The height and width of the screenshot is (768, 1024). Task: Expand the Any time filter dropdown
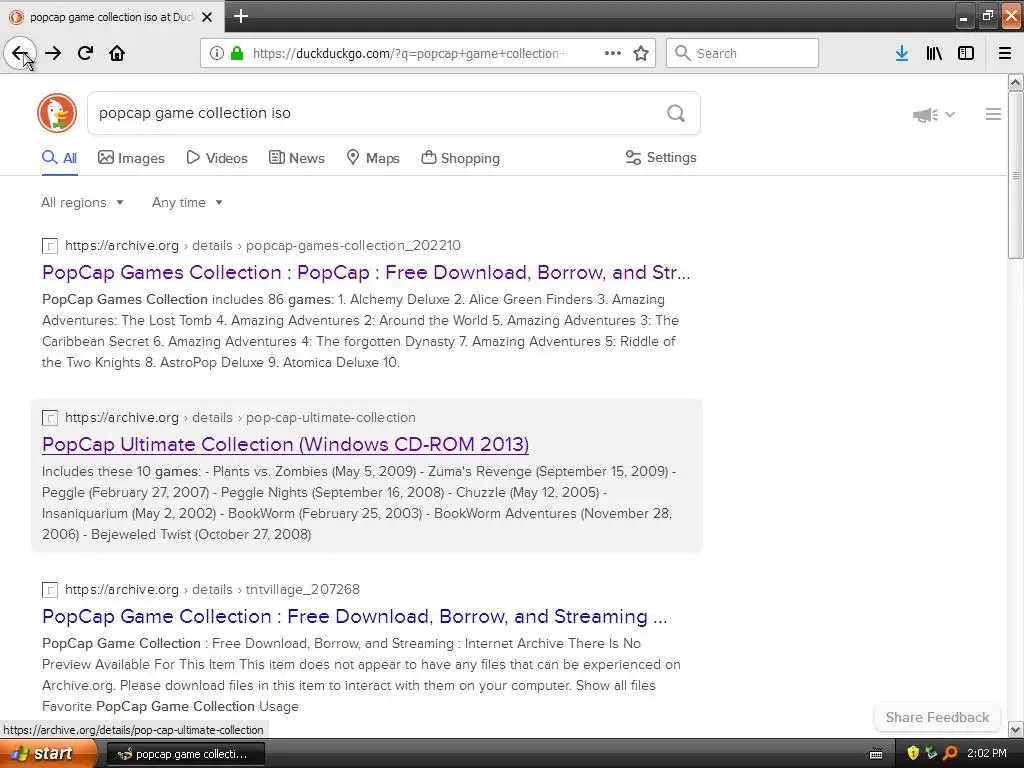click(x=187, y=202)
